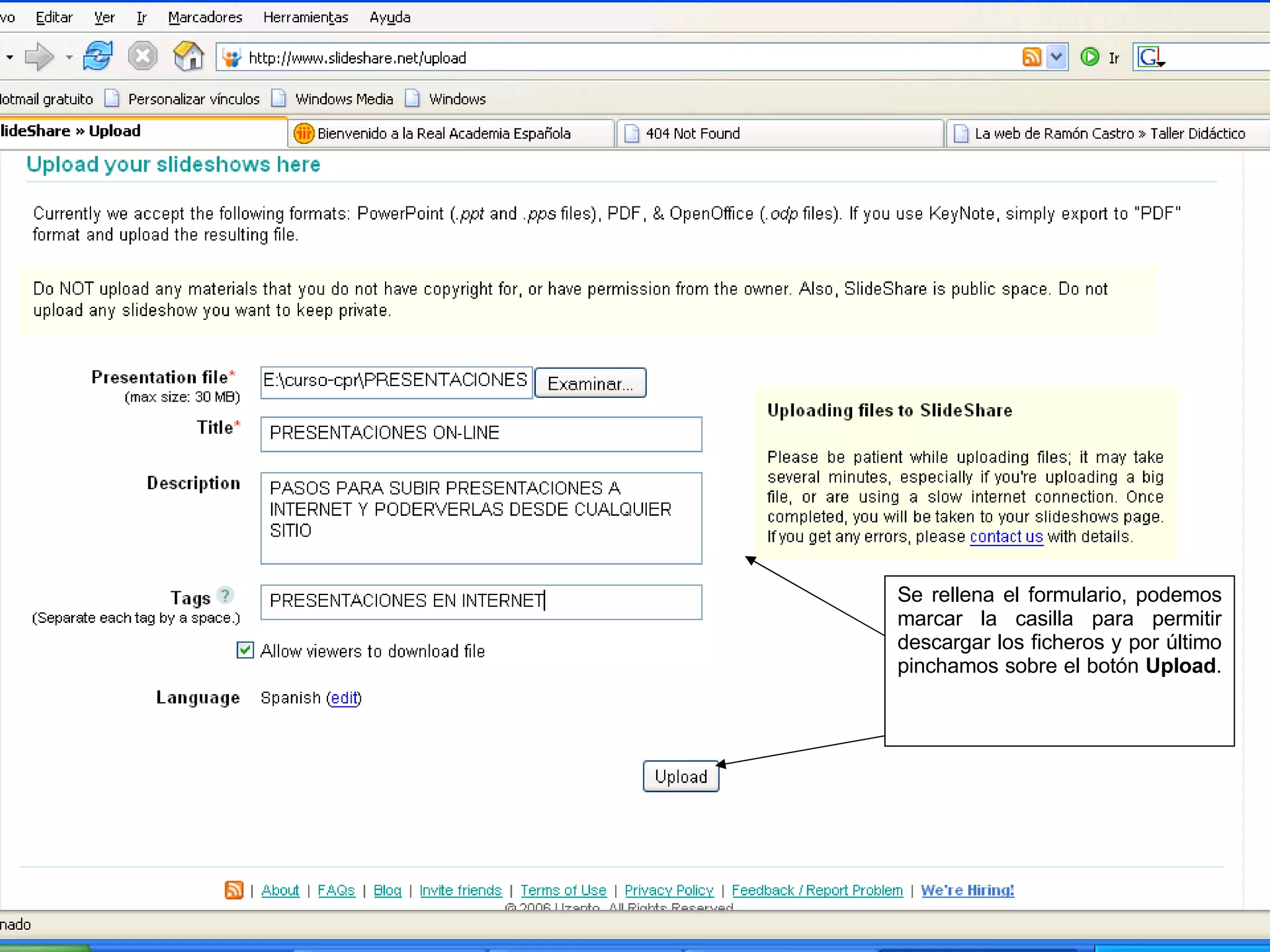Click the edit language link

coord(344,698)
